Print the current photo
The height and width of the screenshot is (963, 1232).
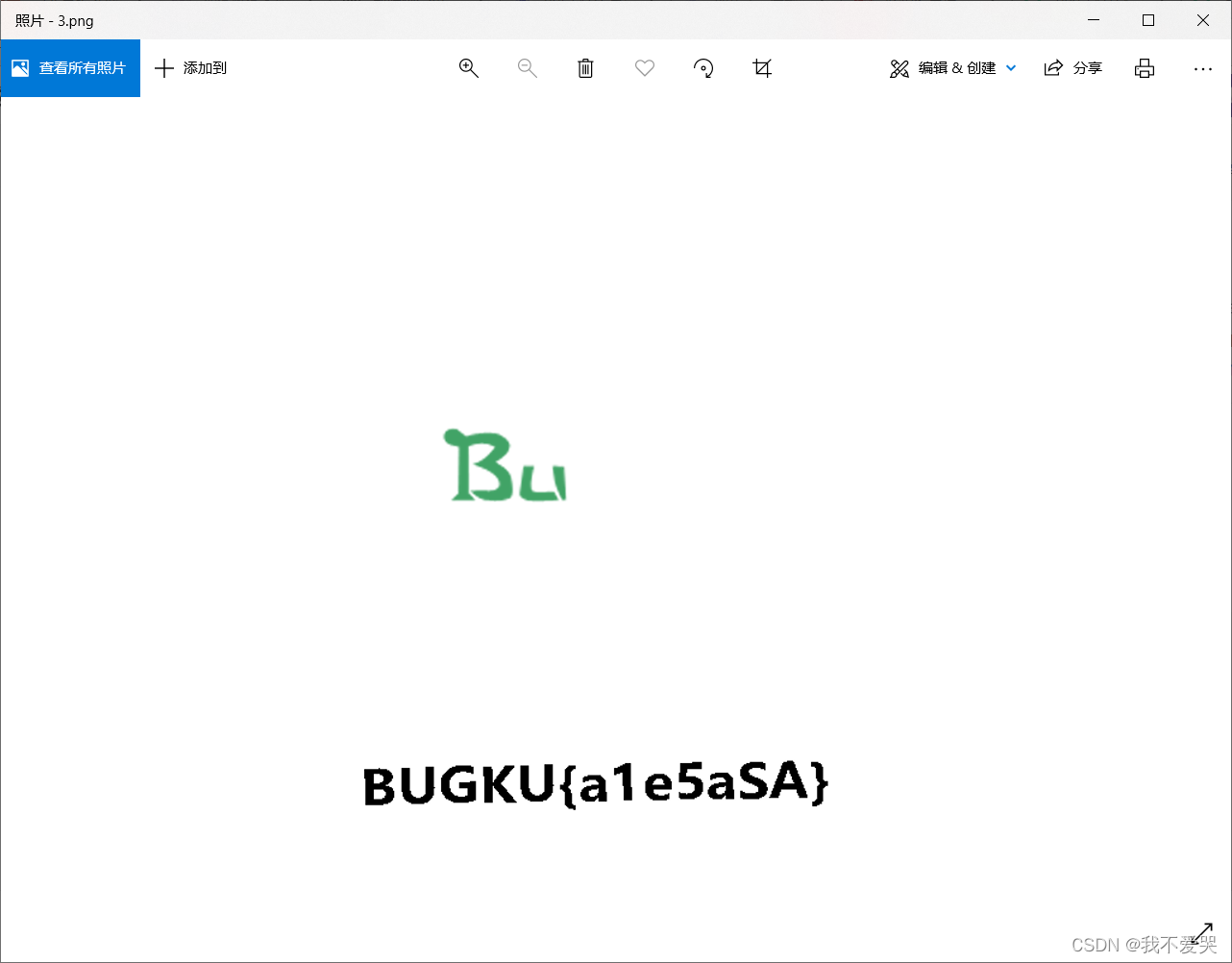(x=1144, y=67)
